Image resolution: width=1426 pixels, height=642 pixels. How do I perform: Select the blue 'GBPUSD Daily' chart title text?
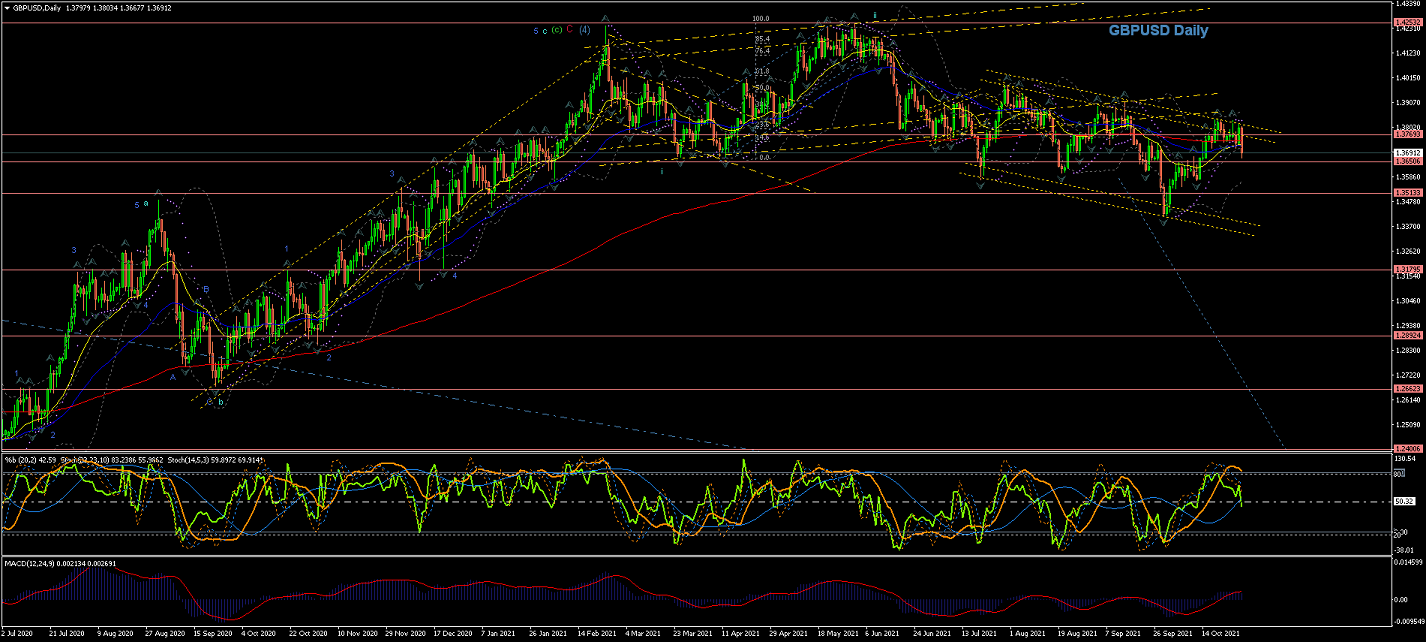(1157, 31)
